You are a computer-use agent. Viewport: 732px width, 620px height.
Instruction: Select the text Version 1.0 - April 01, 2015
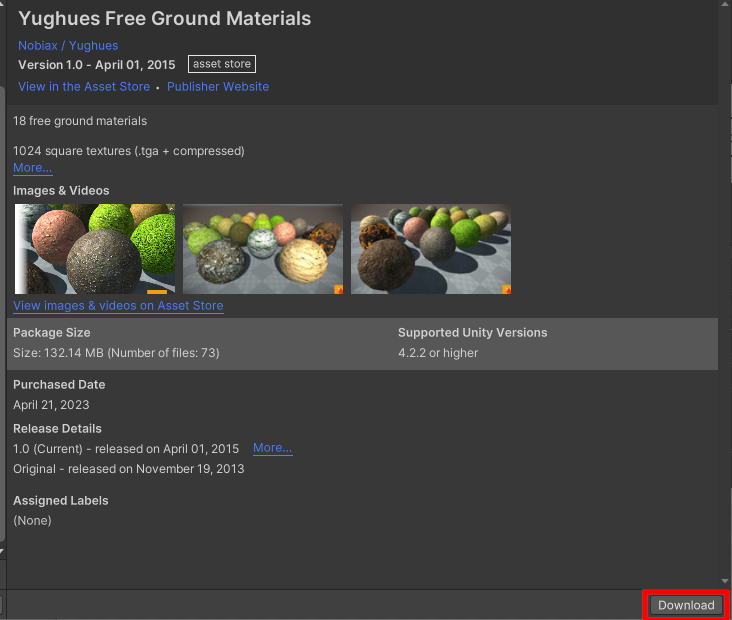pyautogui.click(x=97, y=65)
